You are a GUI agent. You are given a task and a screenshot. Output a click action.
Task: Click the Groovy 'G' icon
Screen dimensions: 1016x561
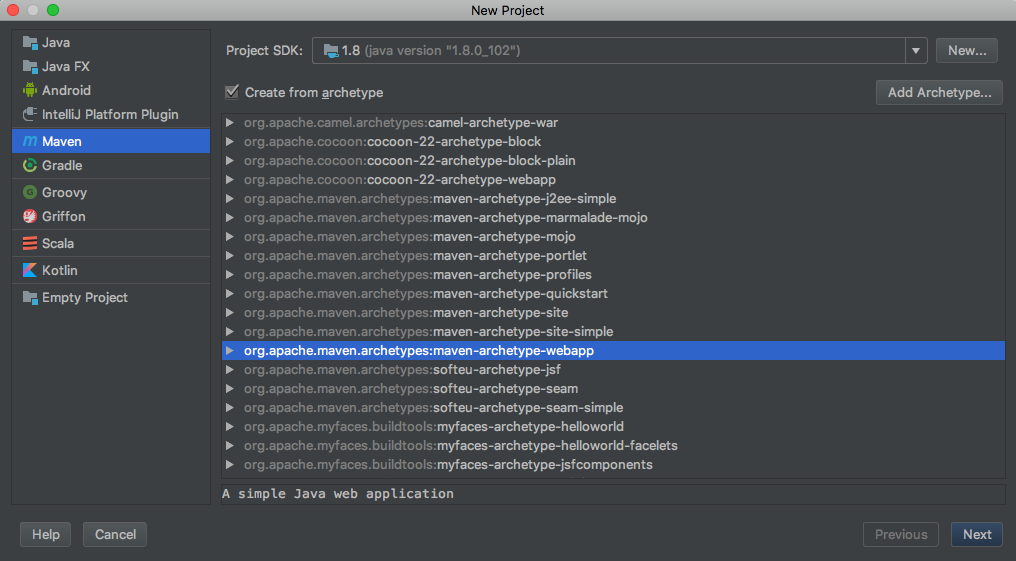pos(30,192)
